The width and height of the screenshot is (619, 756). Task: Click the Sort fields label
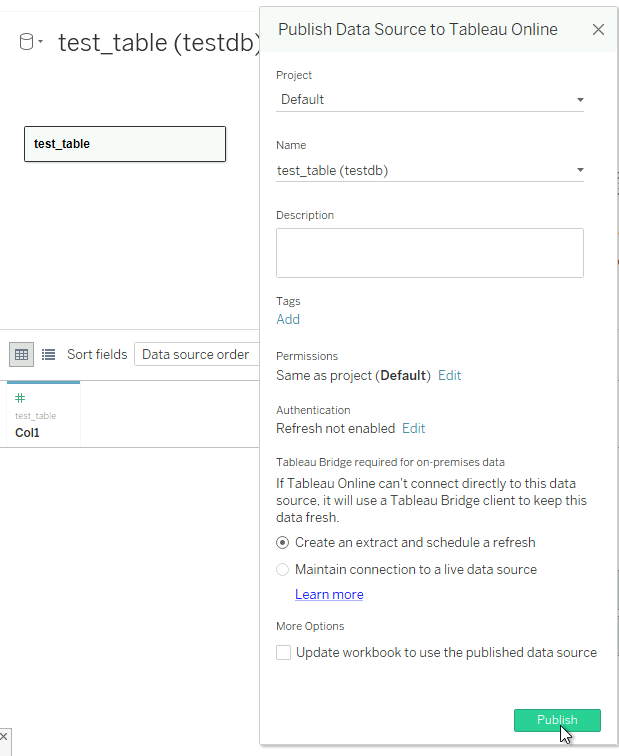pos(97,354)
